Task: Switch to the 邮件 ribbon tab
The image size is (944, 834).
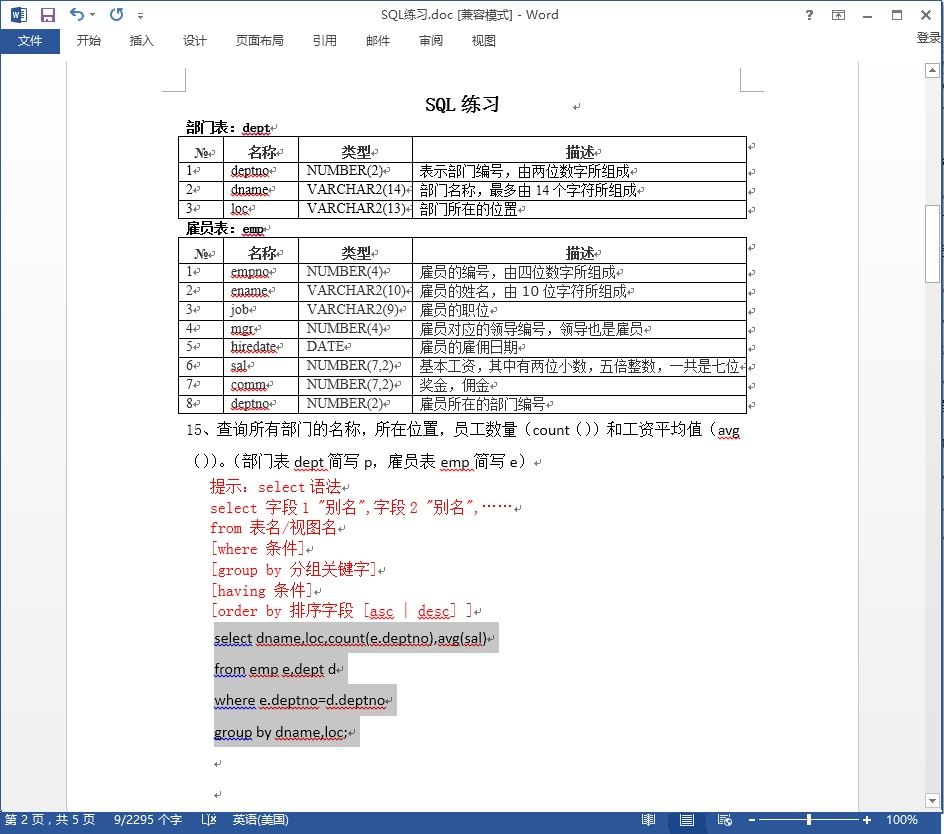Action: click(377, 41)
